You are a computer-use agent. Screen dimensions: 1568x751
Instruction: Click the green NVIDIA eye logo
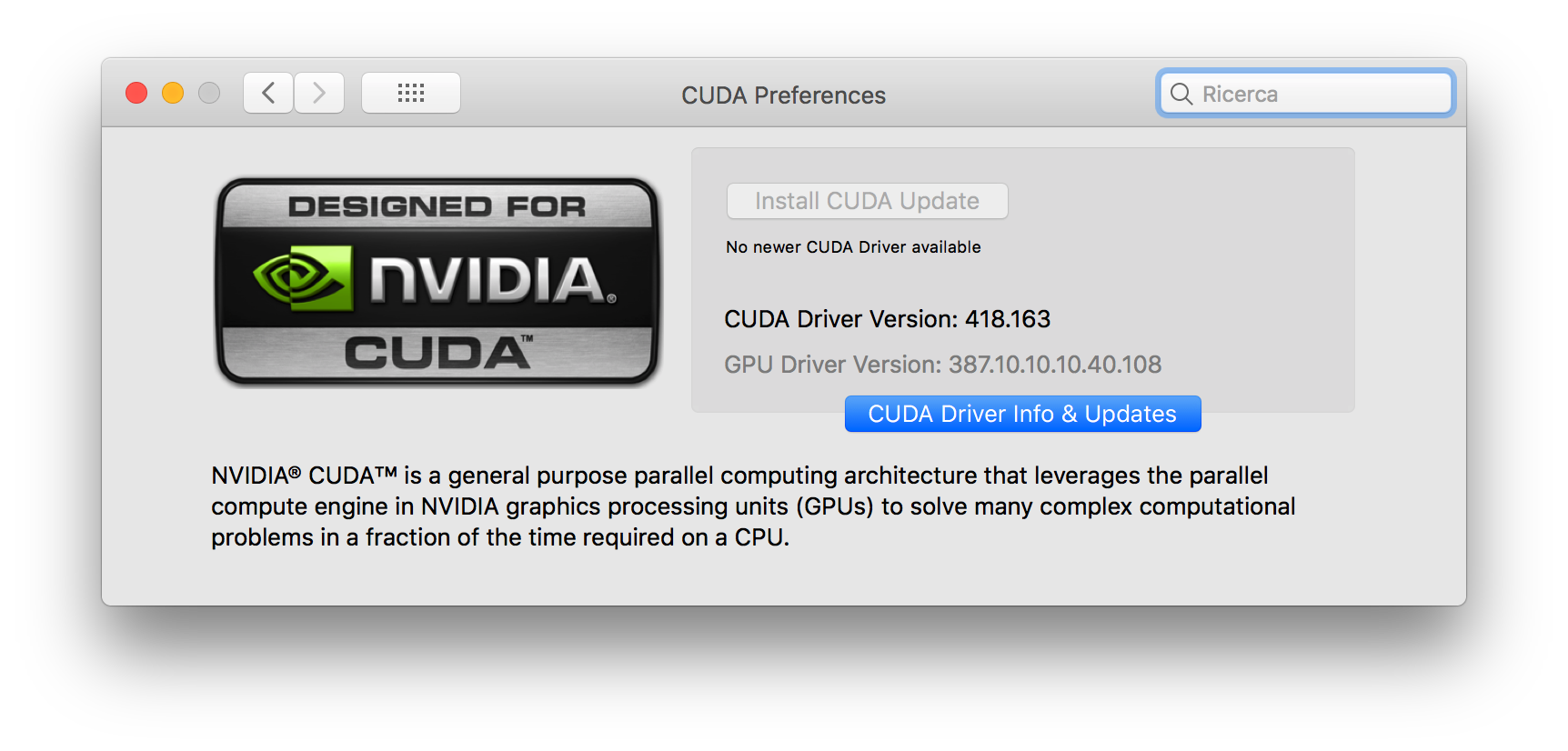click(x=303, y=277)
